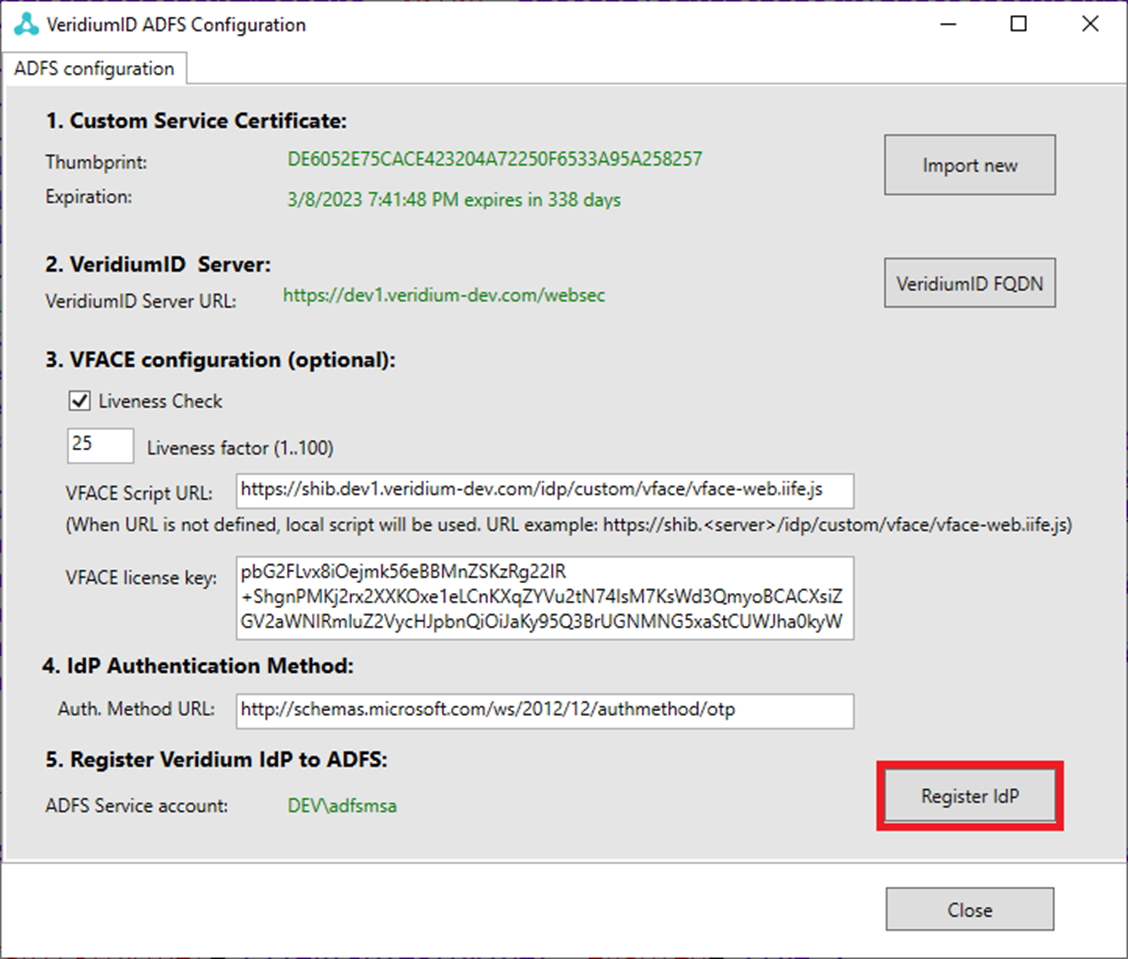Select the ADFS configuration tab
Screen dimensions: 1128x959
coord(95,69)
